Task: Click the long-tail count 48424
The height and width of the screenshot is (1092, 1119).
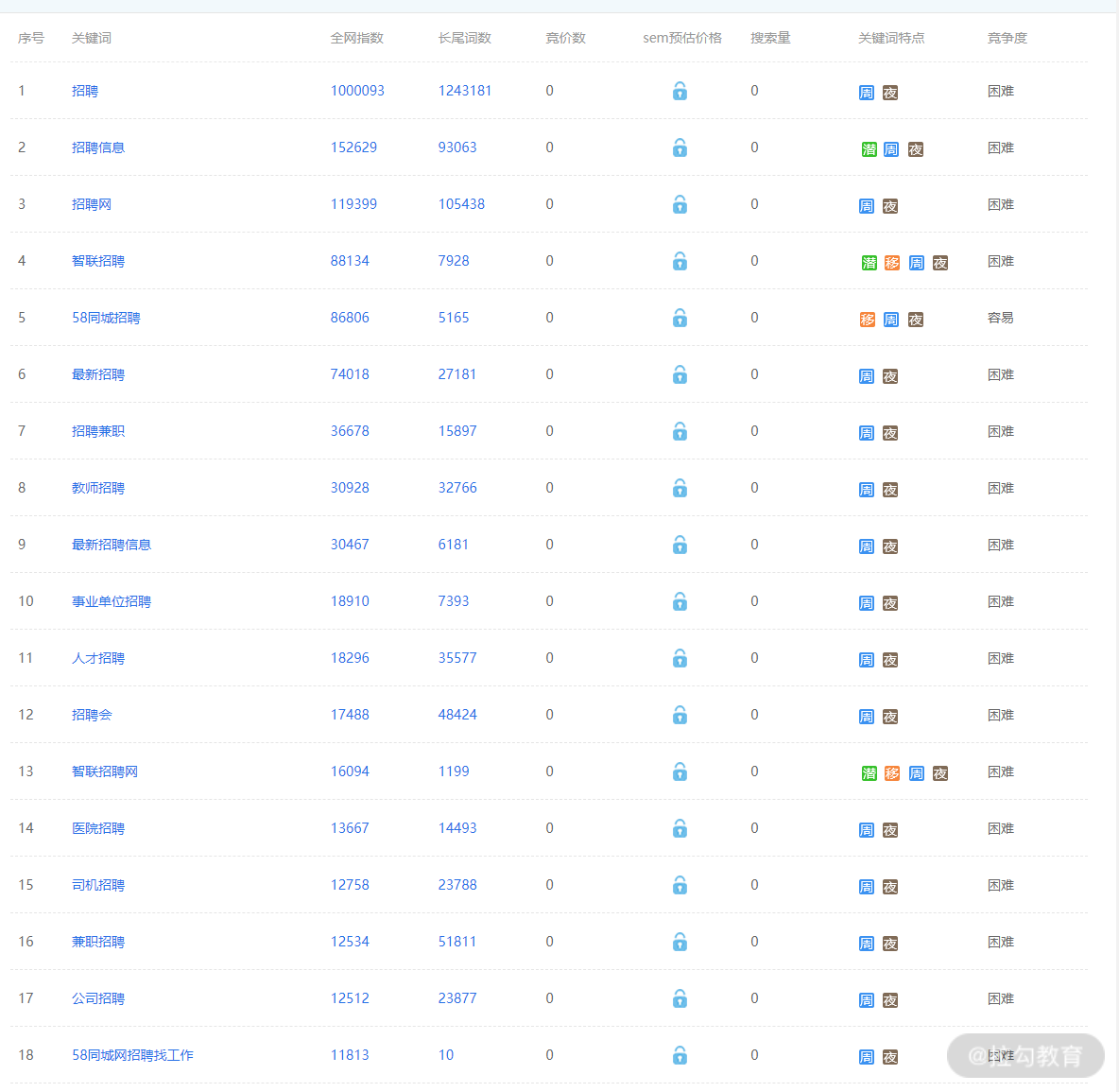Action: click(457, 715)
